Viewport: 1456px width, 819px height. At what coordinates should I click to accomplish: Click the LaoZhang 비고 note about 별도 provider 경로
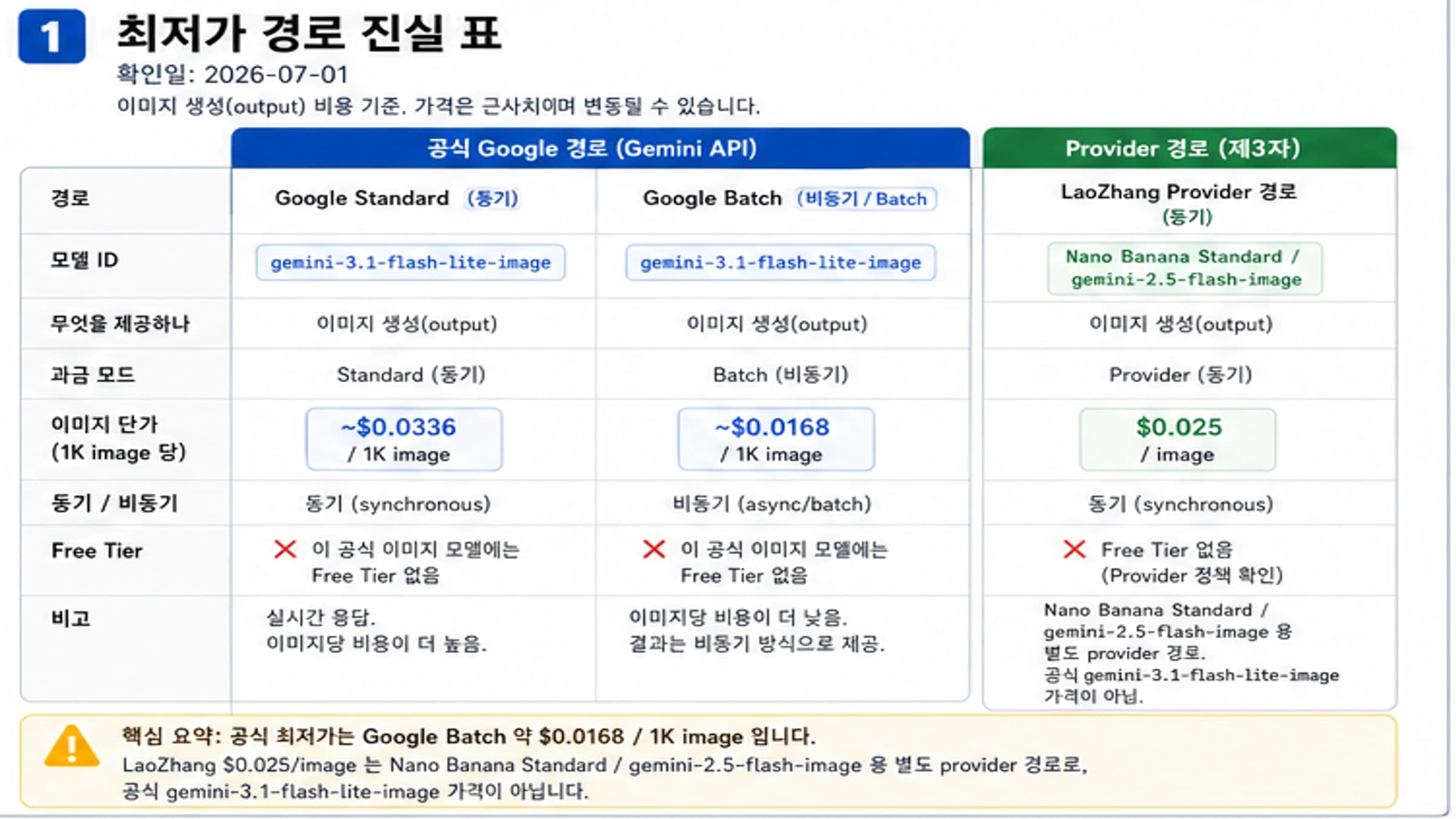click(x=1191, y=653)
